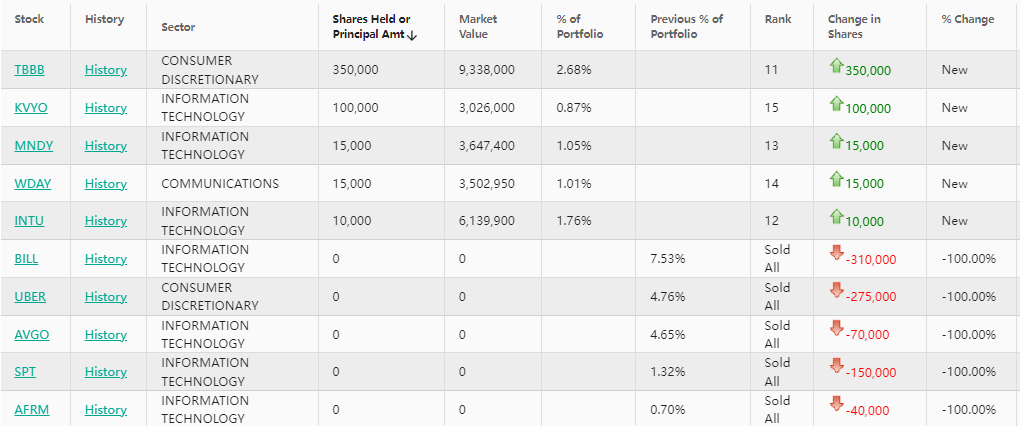This screenshot has height=426, width=1020.
Task: Open the MNDY ticker link
Action: point(33,146)
